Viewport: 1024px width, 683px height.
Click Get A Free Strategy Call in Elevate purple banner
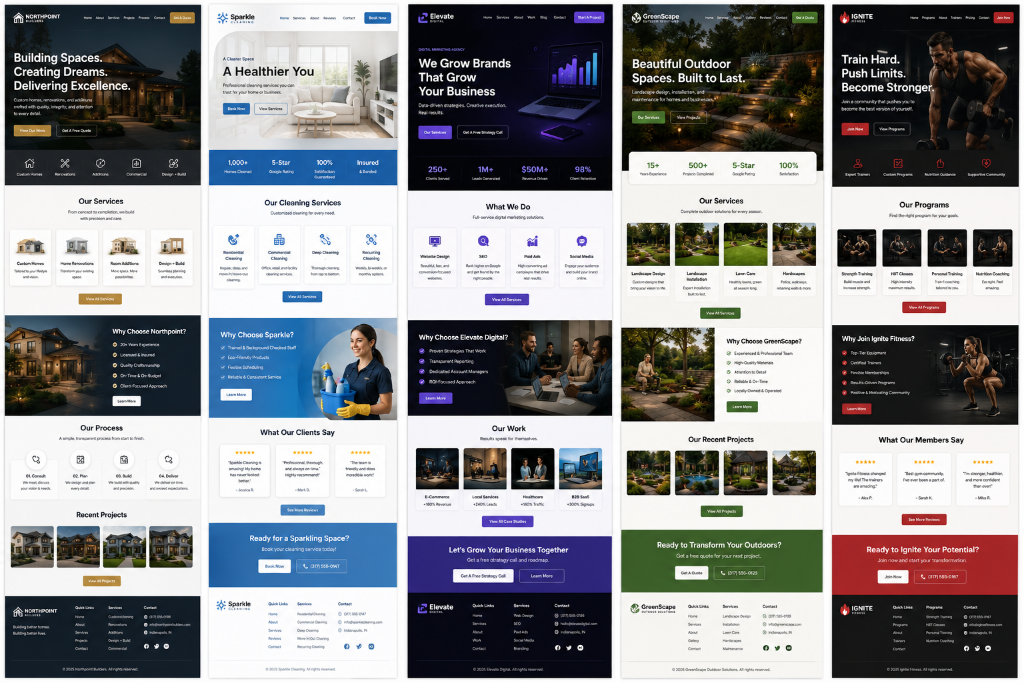[483, 576]
